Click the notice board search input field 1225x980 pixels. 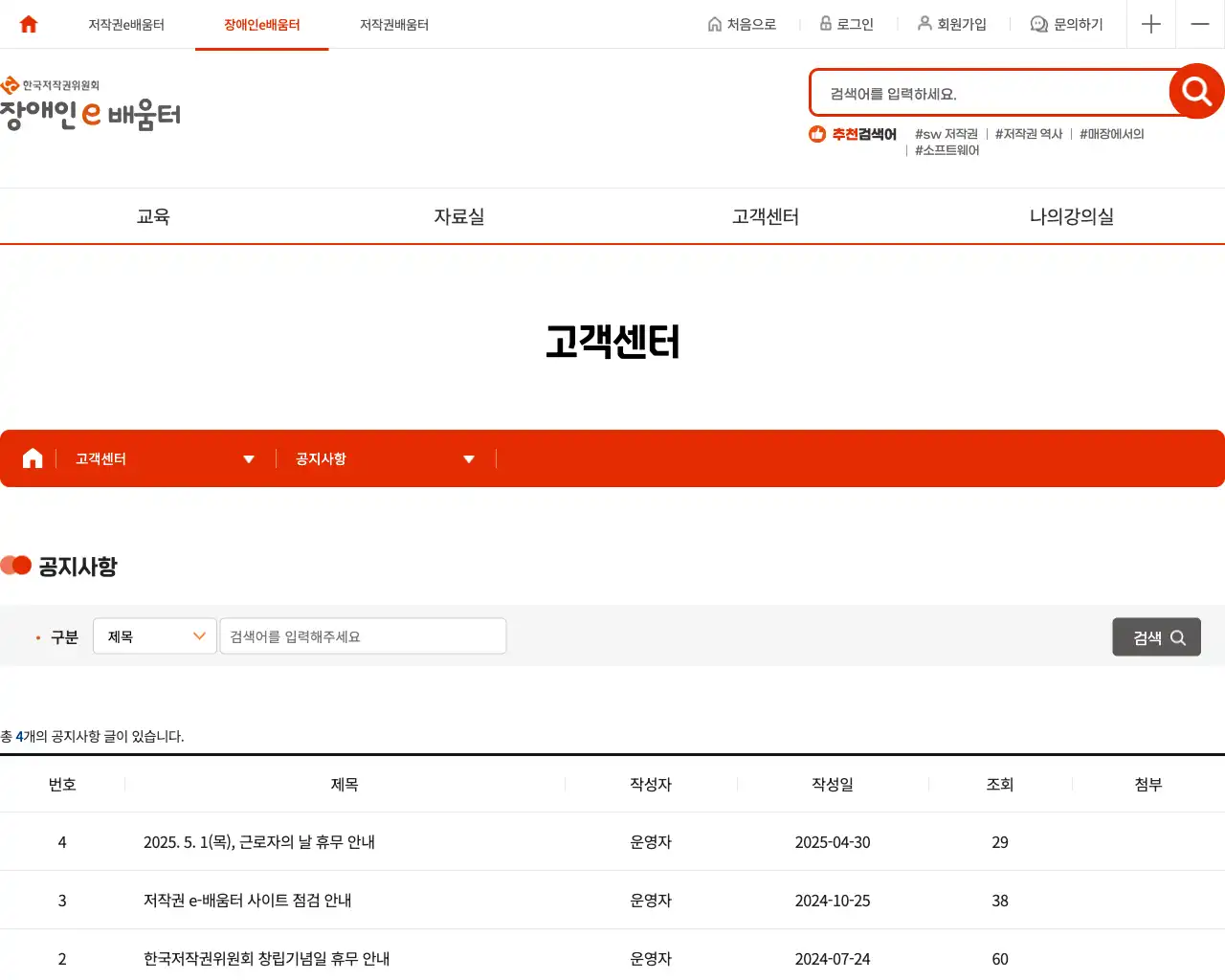(x=363, y=635)
